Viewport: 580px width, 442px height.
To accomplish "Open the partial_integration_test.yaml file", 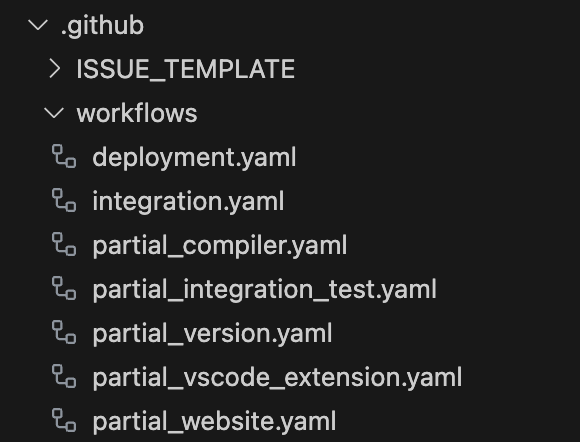I will coord(264,290).
